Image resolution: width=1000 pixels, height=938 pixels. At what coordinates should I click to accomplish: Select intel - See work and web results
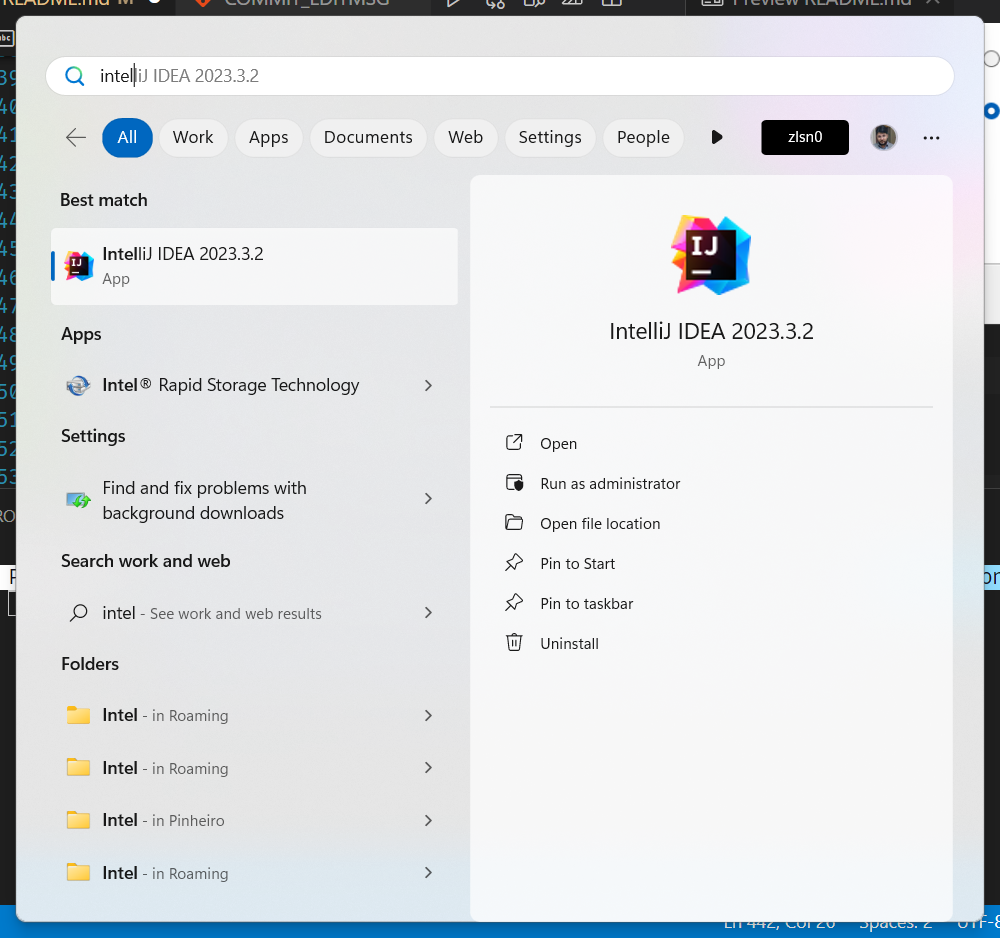coord(212,613)
